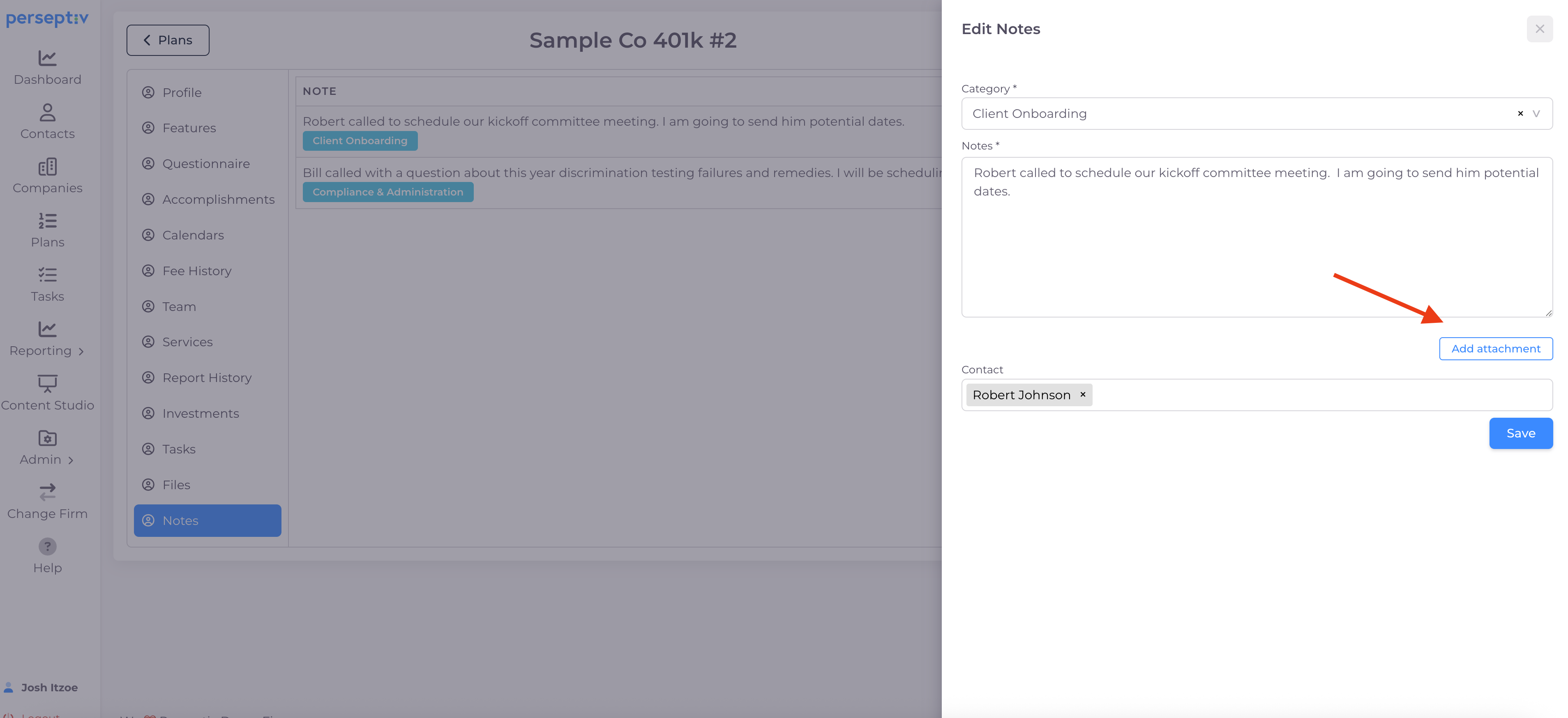
Task: Click the Contacts person icon
Action: pos(48,113)
